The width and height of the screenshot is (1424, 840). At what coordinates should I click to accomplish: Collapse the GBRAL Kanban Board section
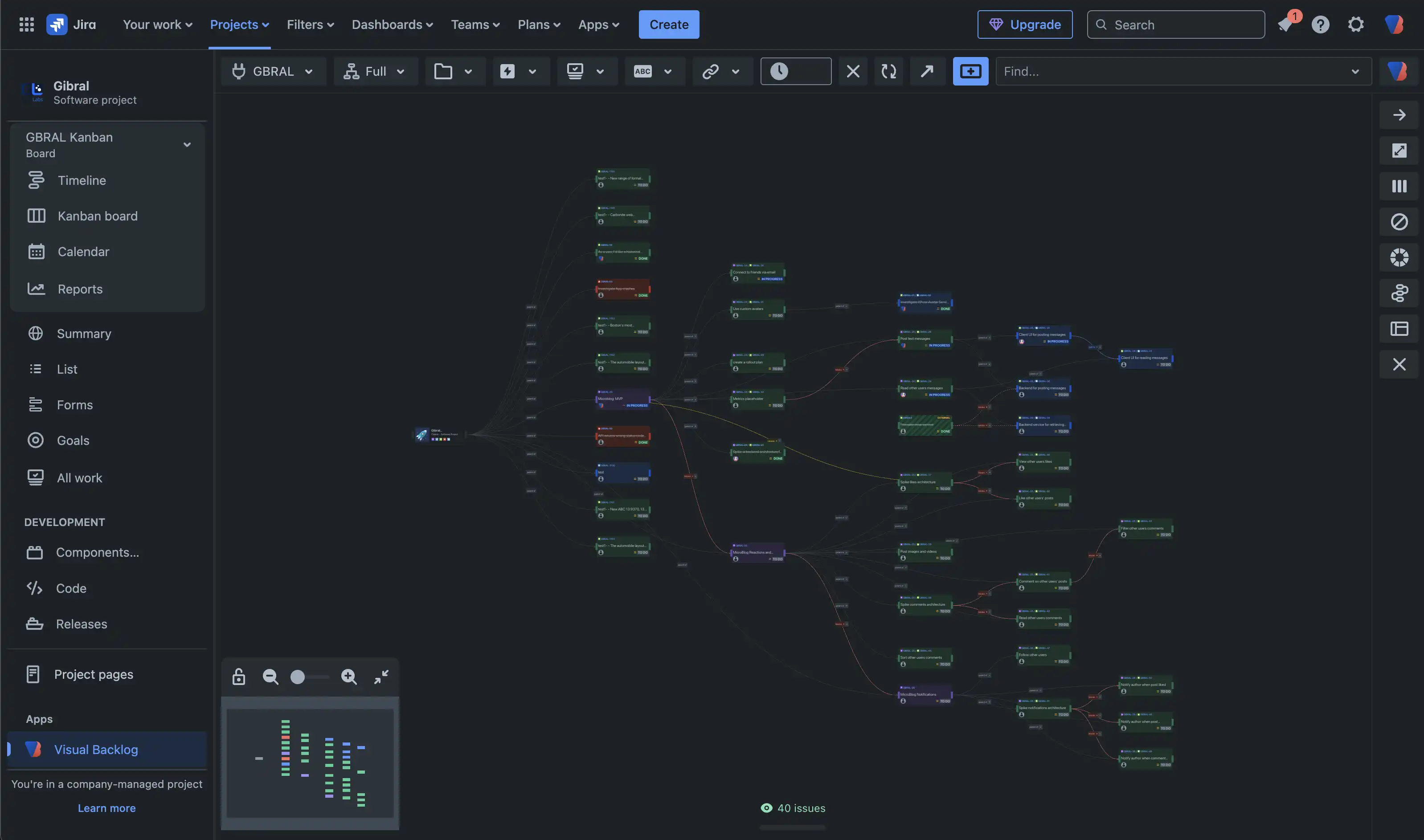[x=187, y=145]
